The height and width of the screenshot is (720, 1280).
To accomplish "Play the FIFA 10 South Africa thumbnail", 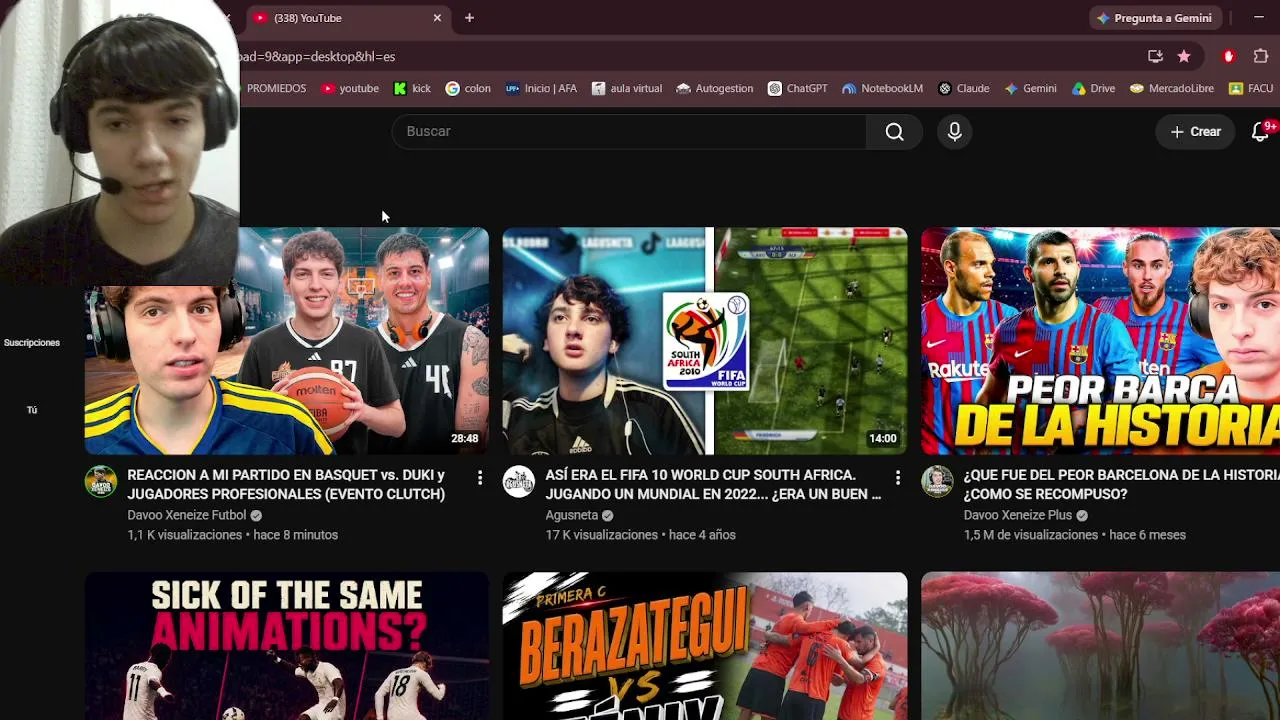I will click(x=705, y=341).
